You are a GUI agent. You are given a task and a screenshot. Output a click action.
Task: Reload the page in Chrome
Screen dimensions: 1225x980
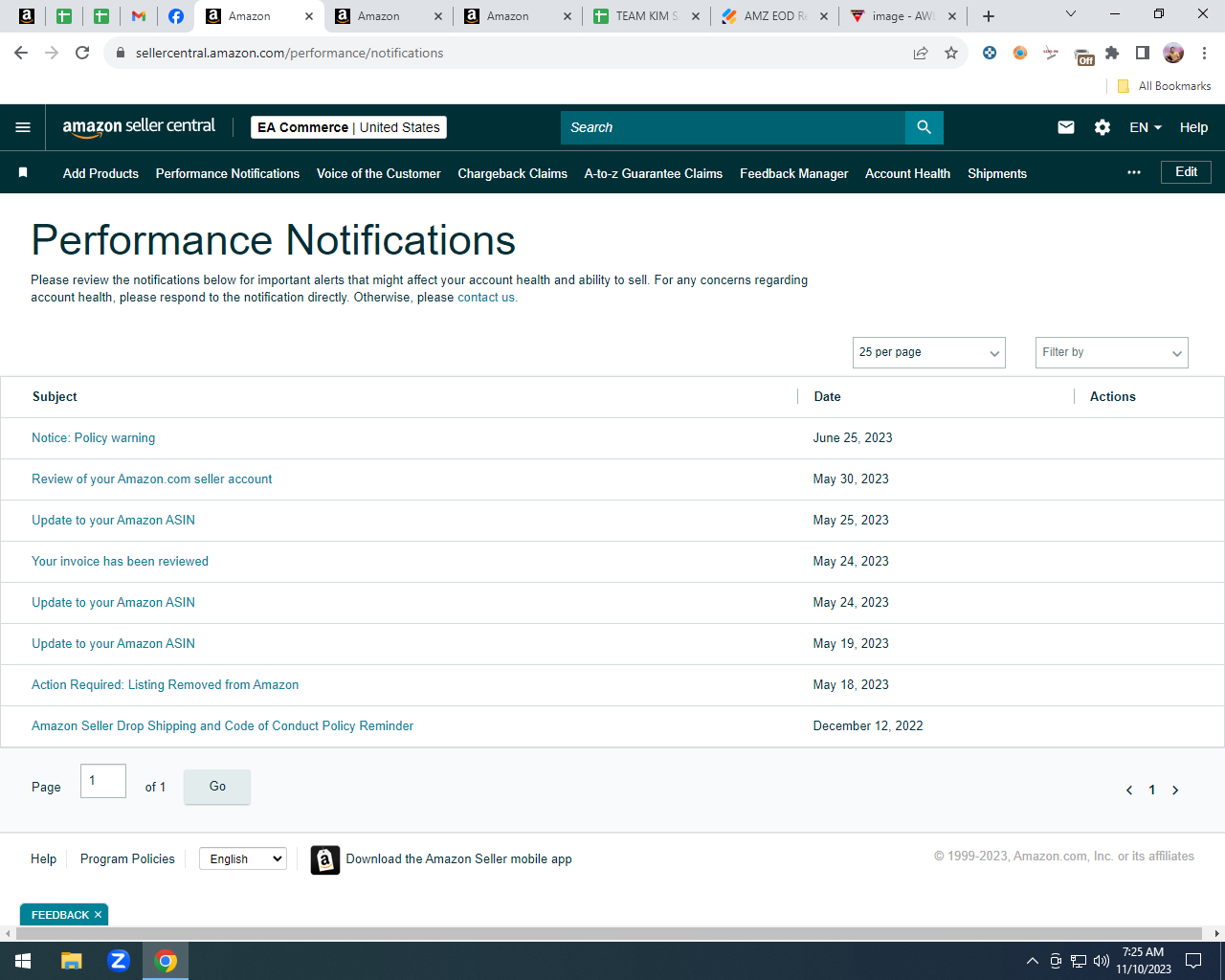pos(82,53)
